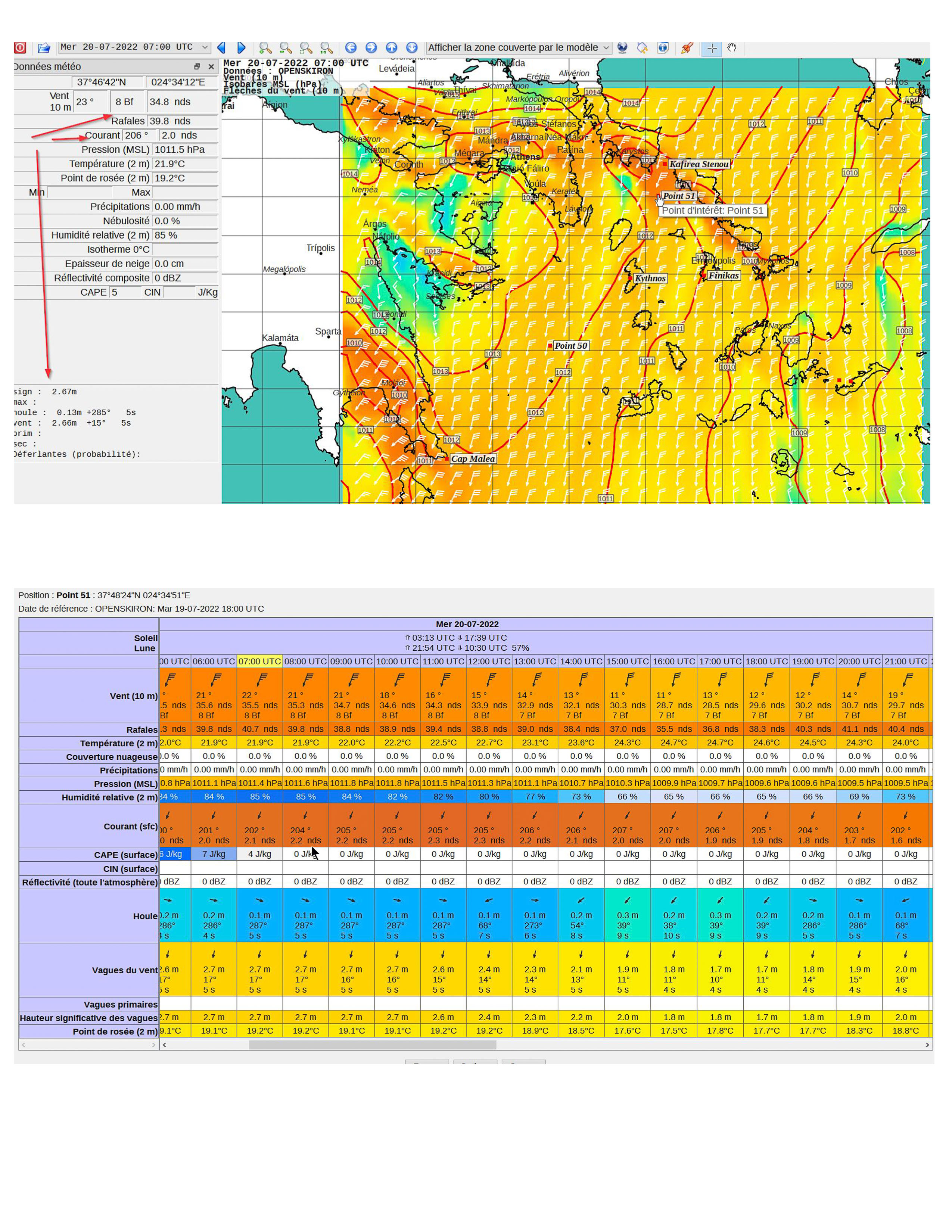This screenshot has height=1232, width=952.
Task: Click the table's horizontal scrollbar thumb
Action: point(372,1045)
